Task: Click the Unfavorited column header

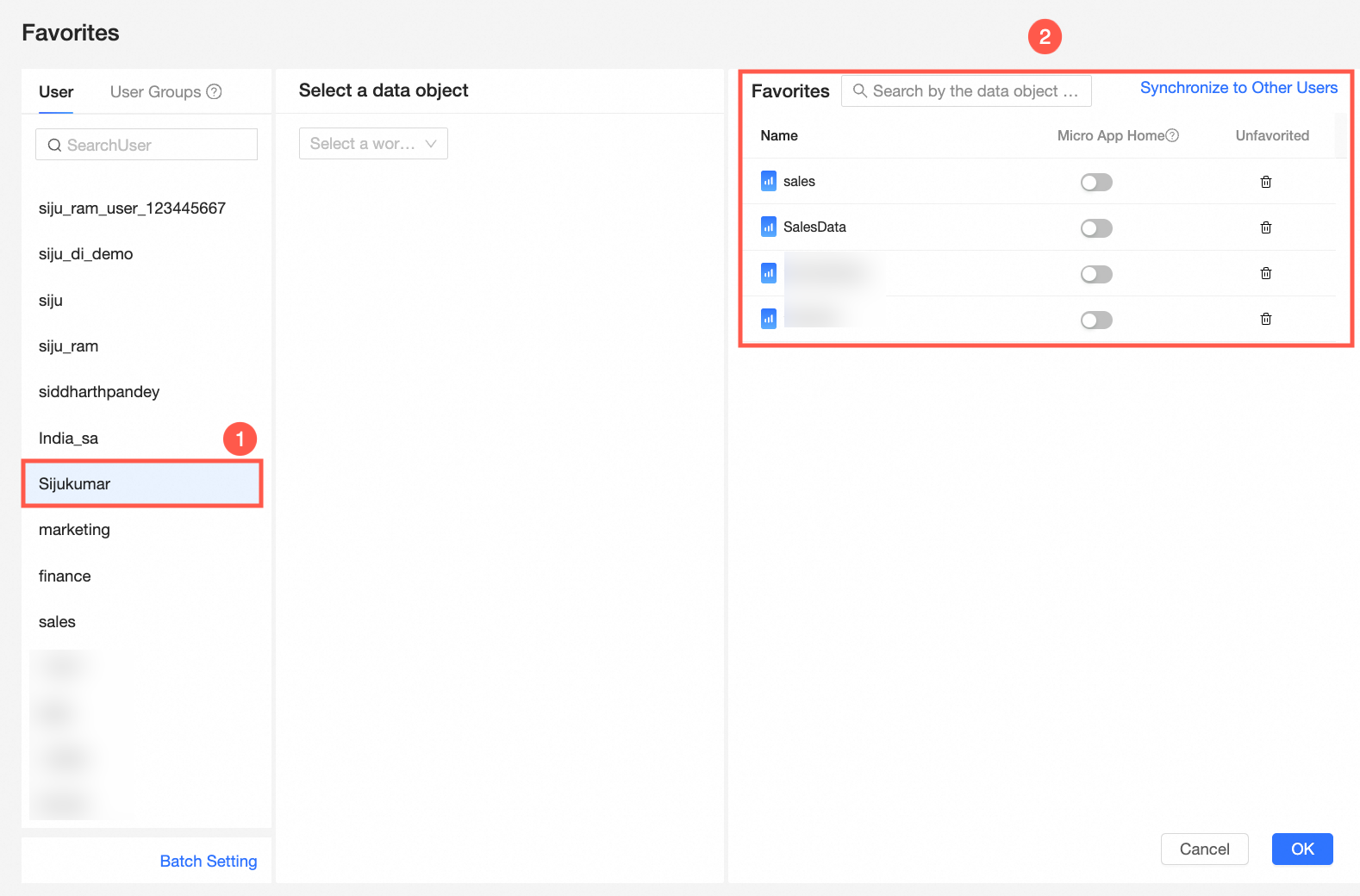Action: 1272,135
